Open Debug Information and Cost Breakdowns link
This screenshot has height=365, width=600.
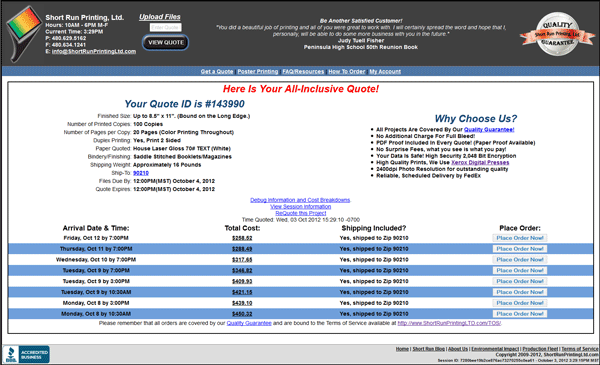coord(300,200)
